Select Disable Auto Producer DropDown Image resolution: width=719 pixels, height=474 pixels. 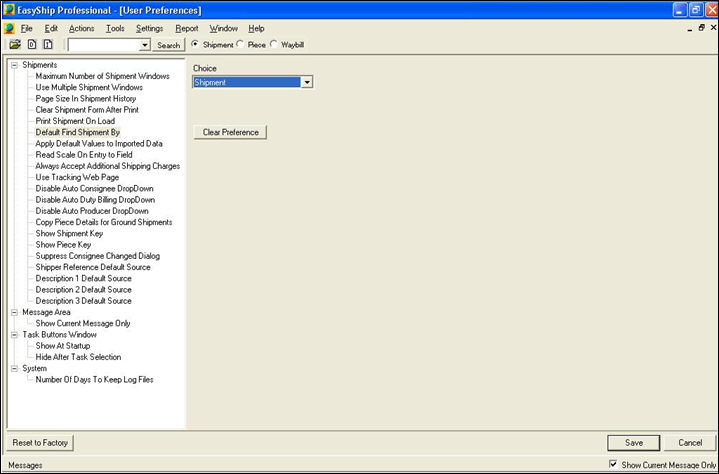(92, 211)
